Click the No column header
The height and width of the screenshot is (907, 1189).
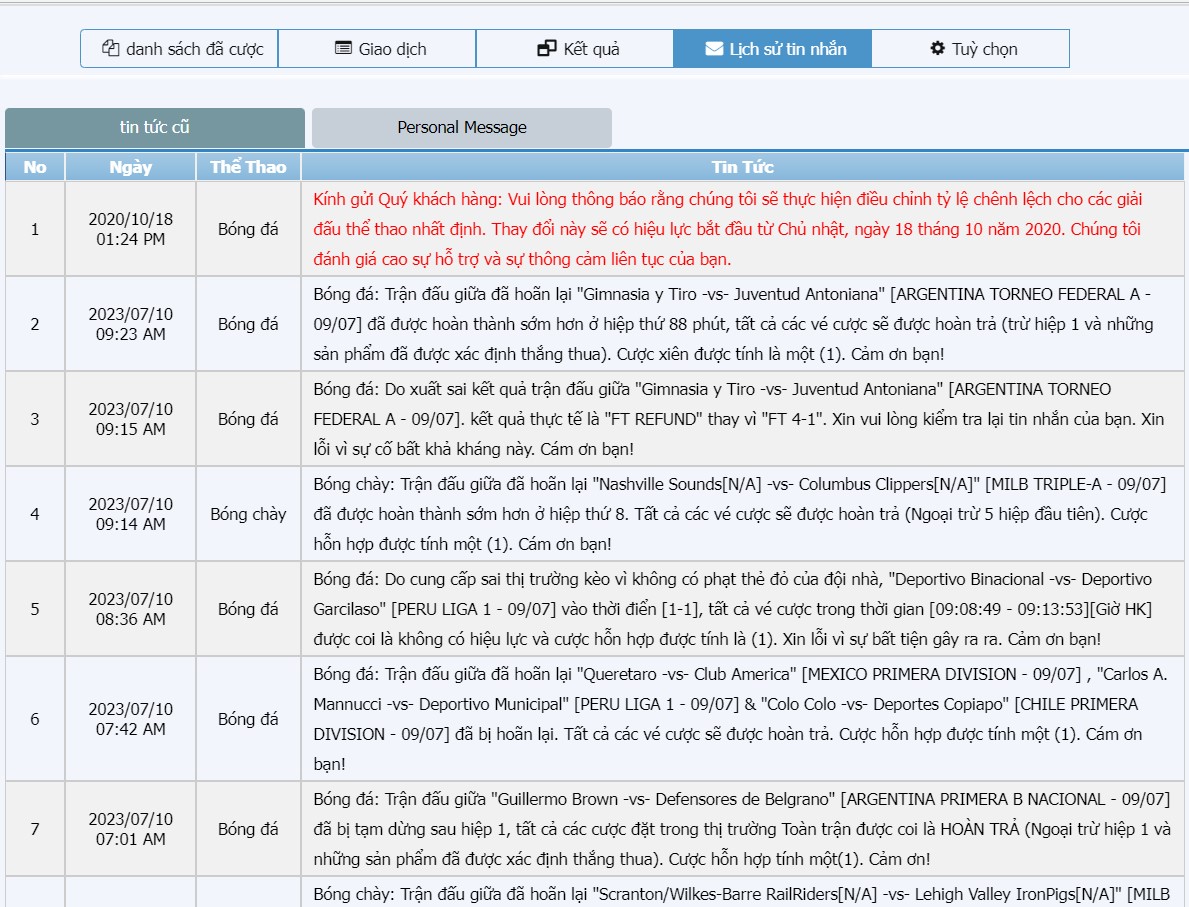point(35,167)
